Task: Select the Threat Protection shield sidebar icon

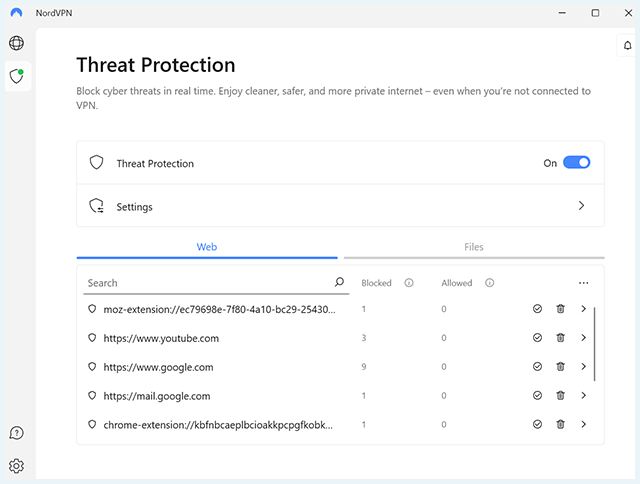Action: [x=17, y=76]
